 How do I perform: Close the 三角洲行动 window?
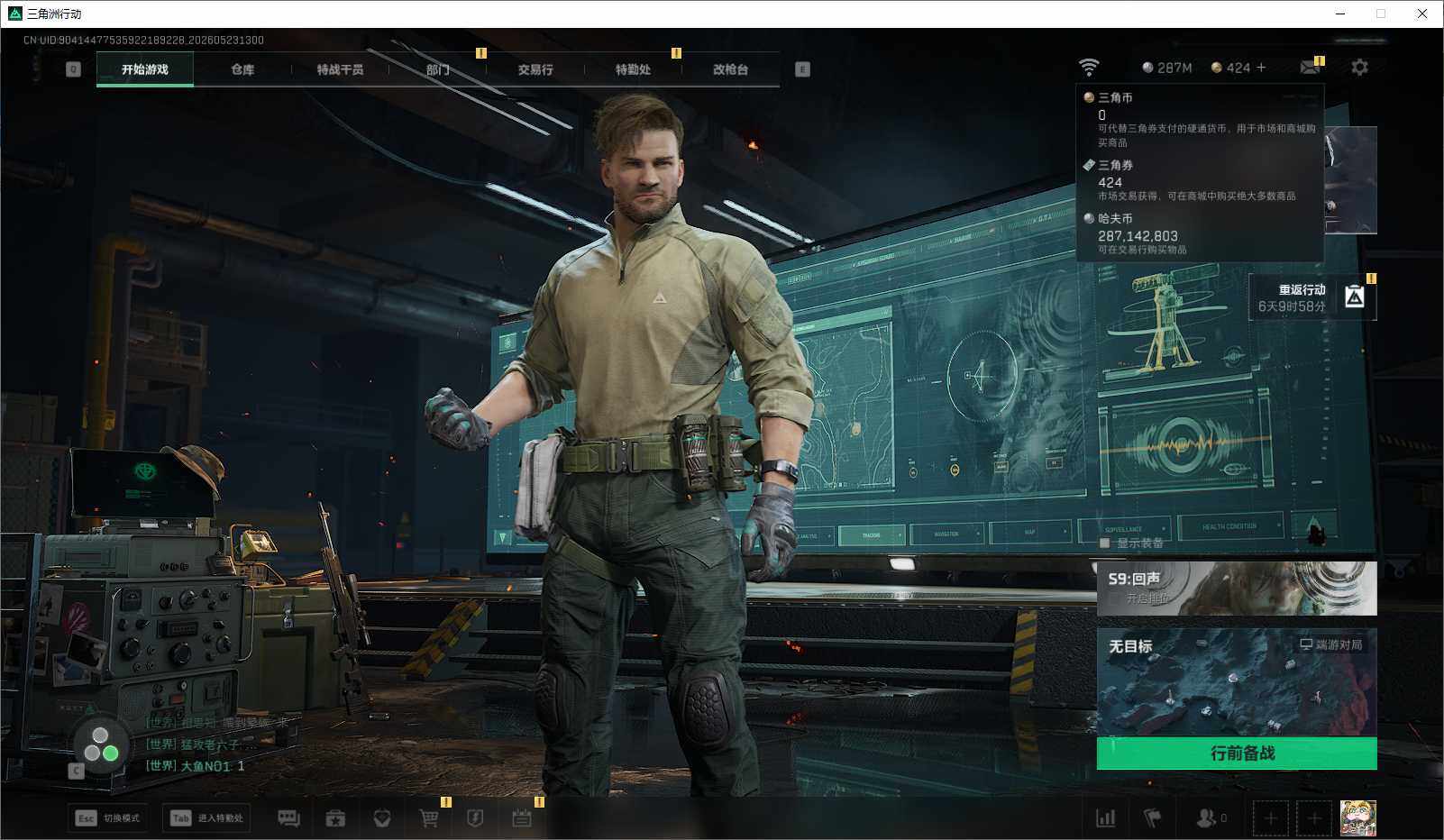1422,14
